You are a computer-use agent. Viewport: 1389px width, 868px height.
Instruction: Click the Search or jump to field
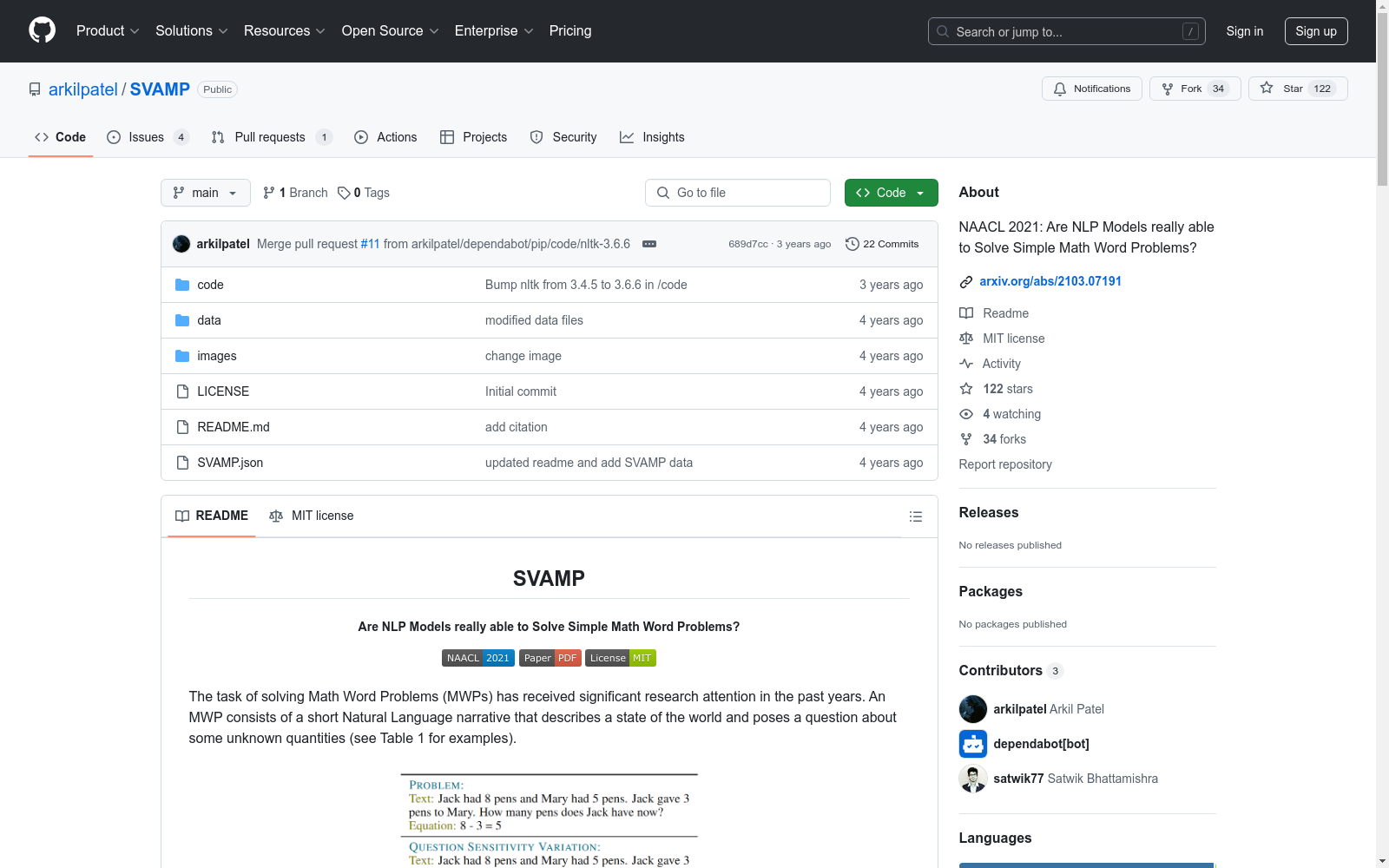(1067, 31)
